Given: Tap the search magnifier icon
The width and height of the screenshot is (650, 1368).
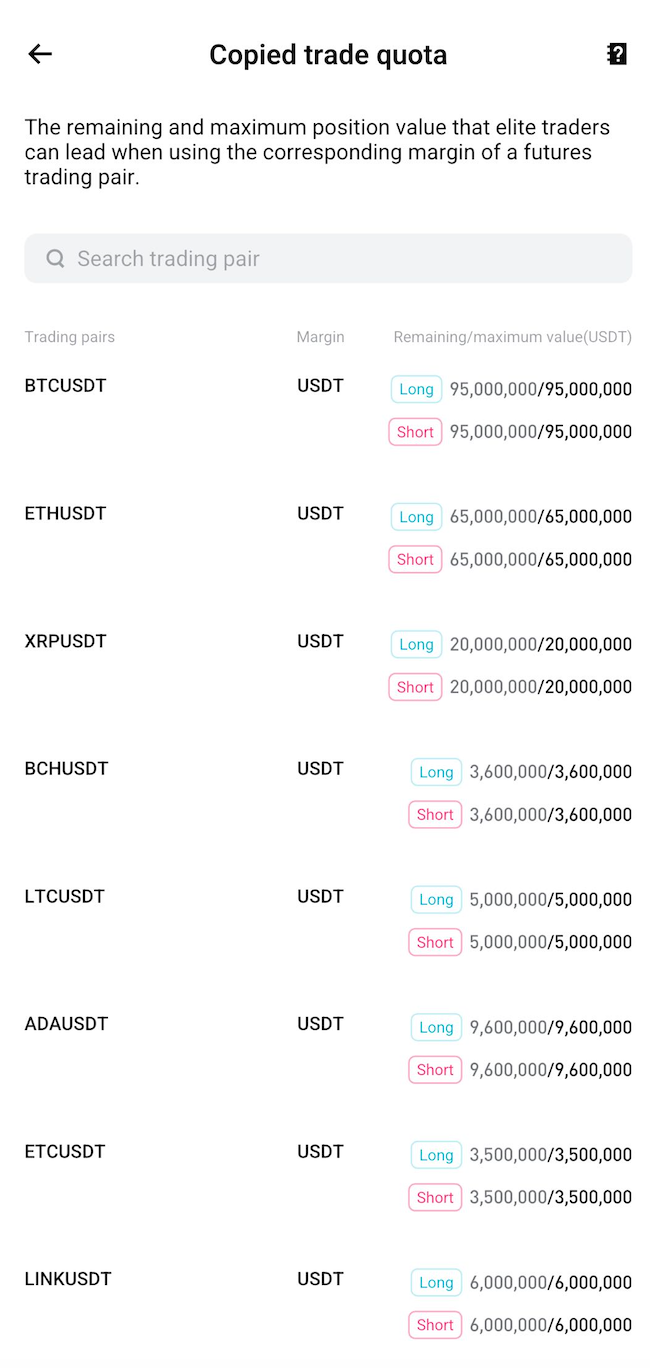Looking at the screenshot, I should tap(55, 259).
